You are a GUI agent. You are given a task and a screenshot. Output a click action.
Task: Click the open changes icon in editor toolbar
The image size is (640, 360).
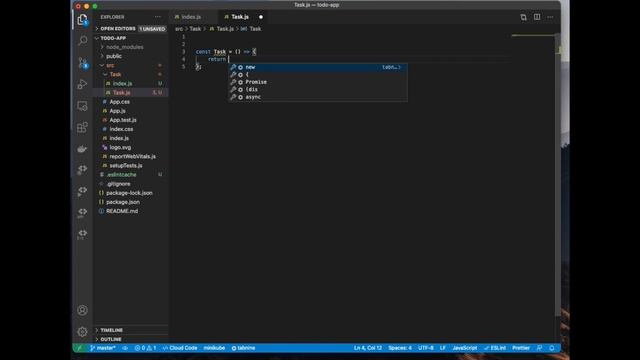[x=523, y=17]
